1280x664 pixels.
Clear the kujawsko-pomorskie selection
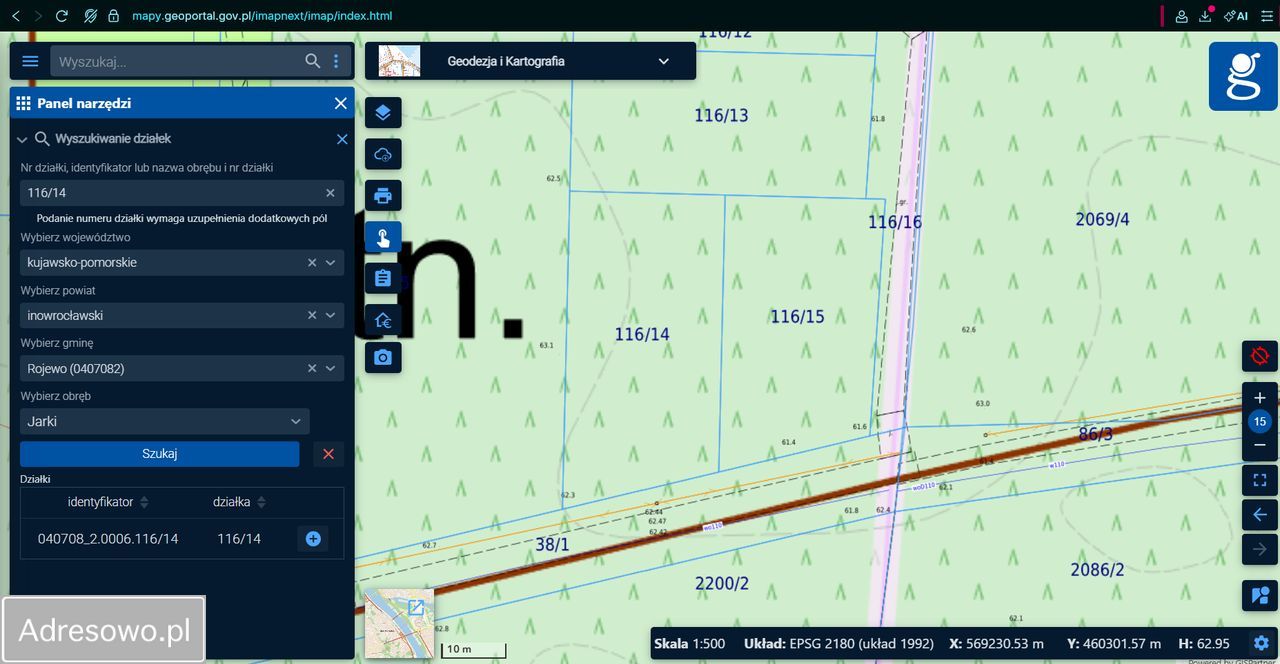click(x=312, y=262)
